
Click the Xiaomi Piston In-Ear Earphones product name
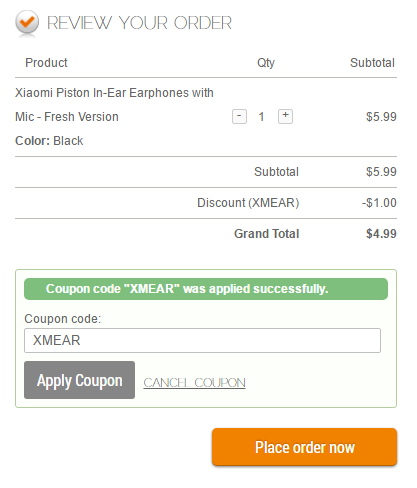(x=114, y=105)
